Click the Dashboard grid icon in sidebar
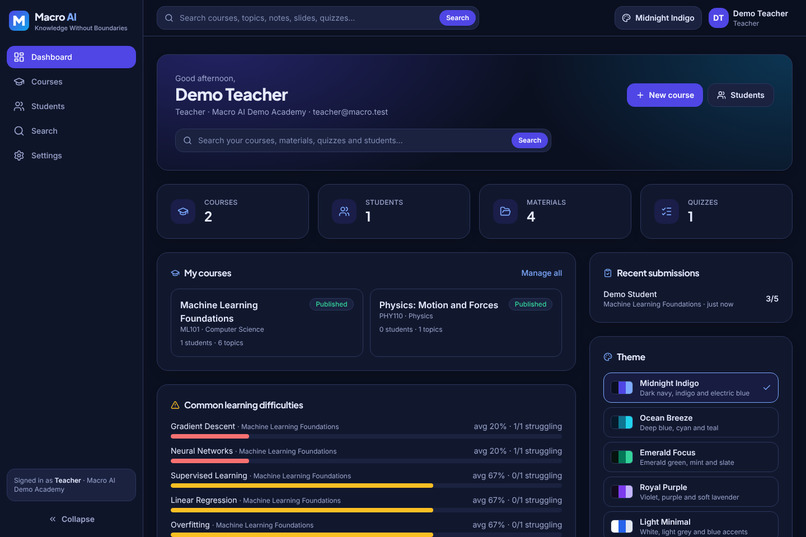This screenshot has width=806, height=537. click(19, 57)
